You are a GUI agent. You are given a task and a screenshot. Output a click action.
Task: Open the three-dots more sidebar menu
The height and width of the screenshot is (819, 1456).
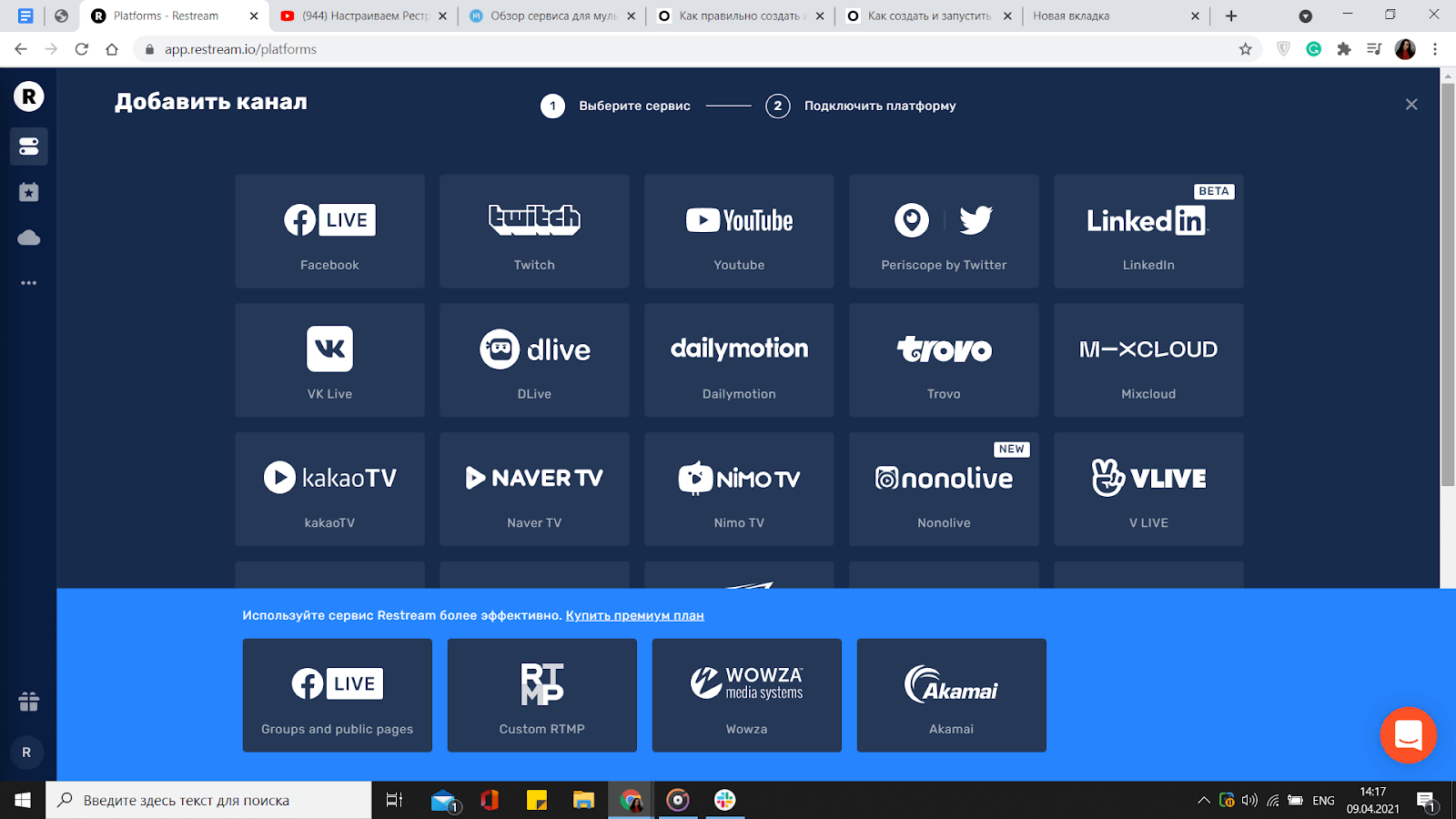pyautogui.click(x=28, y=283)
